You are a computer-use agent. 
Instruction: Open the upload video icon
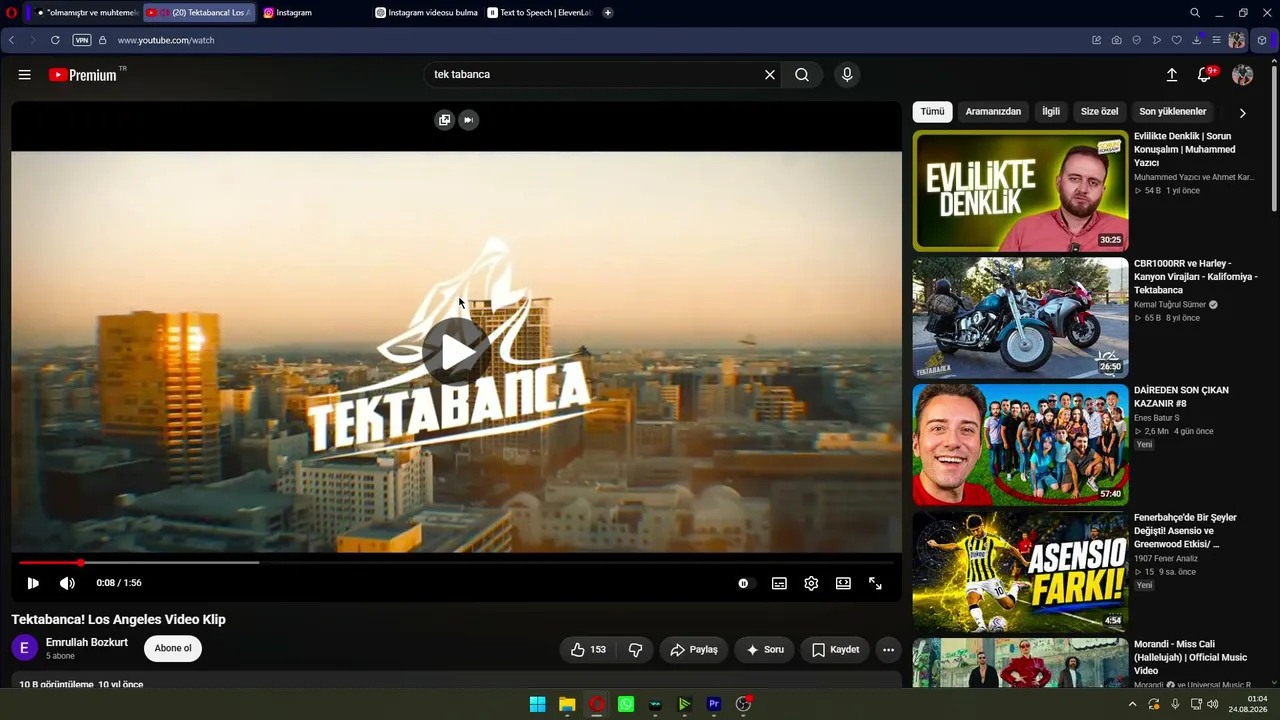(1172, 75)
